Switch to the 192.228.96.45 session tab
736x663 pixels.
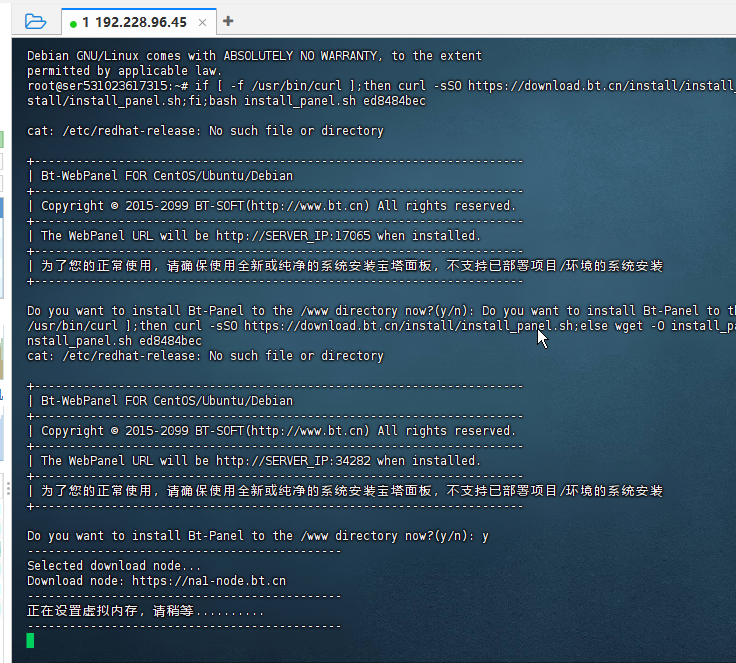coord(139,22)
